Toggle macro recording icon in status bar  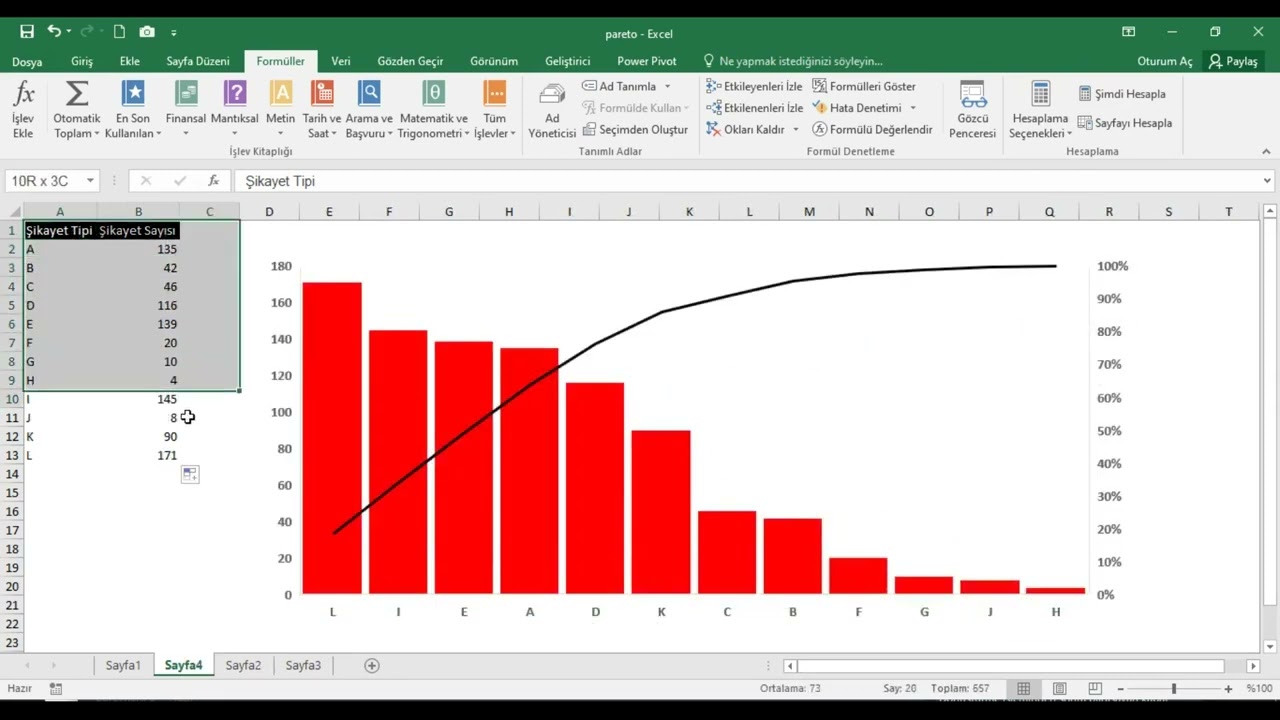point(56,689)
